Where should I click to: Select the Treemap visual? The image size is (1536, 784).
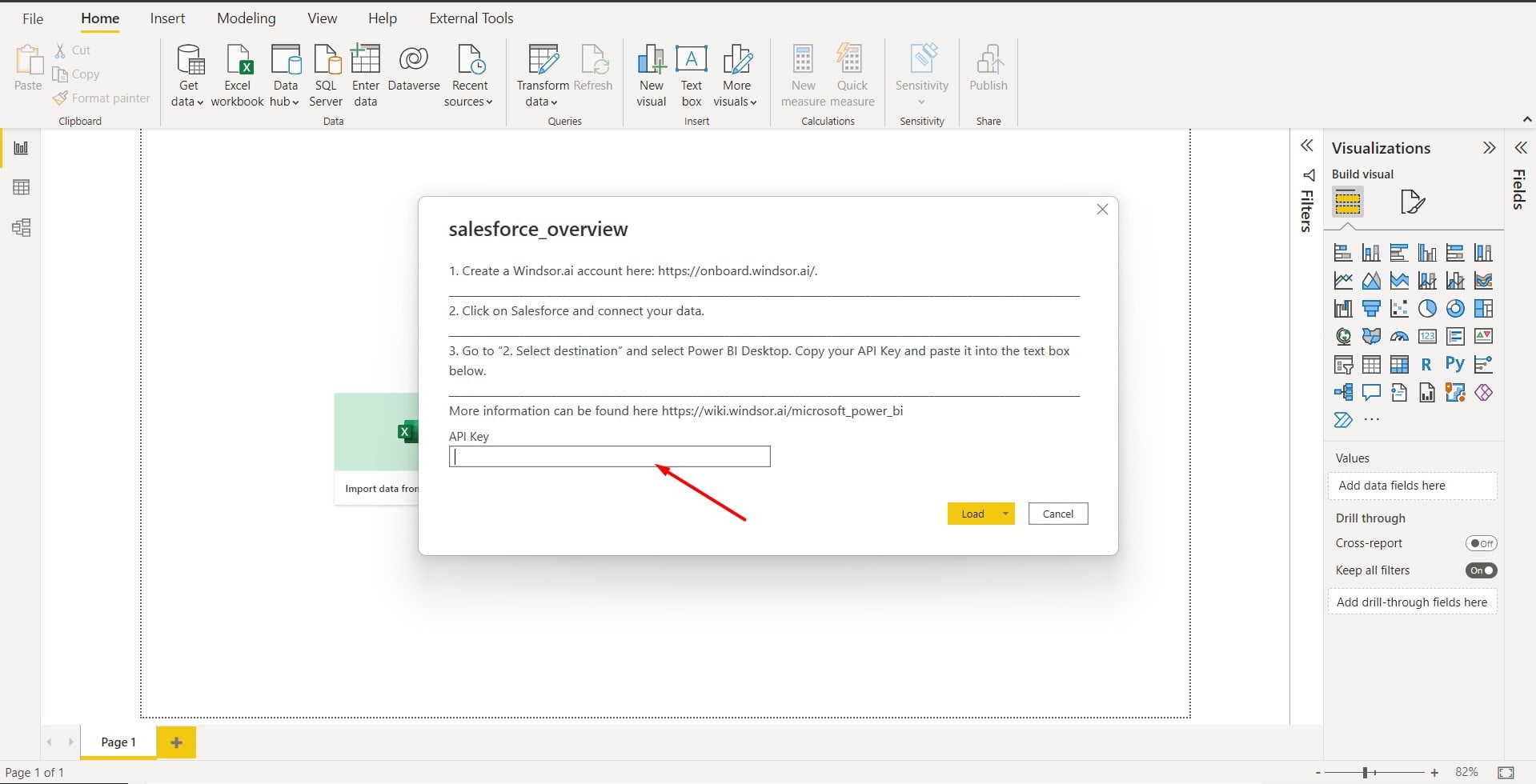[1483, 309]
